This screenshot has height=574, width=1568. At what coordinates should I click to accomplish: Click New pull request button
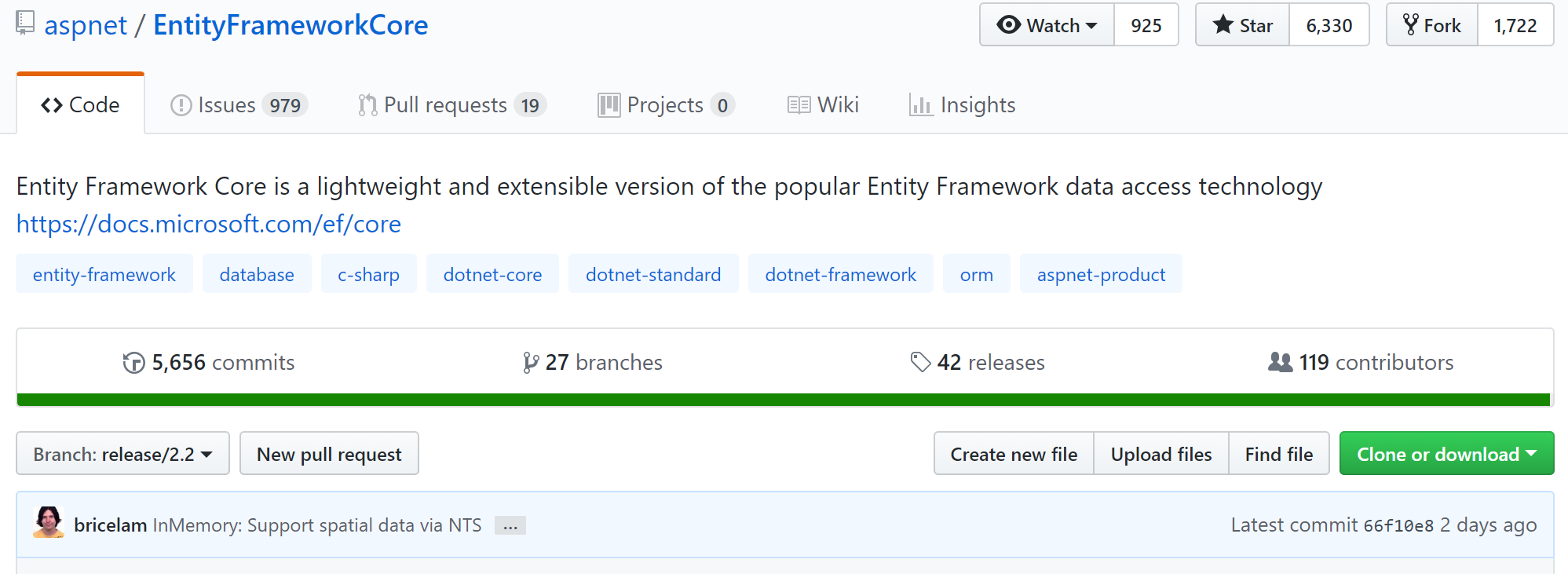tap(329, 454)
